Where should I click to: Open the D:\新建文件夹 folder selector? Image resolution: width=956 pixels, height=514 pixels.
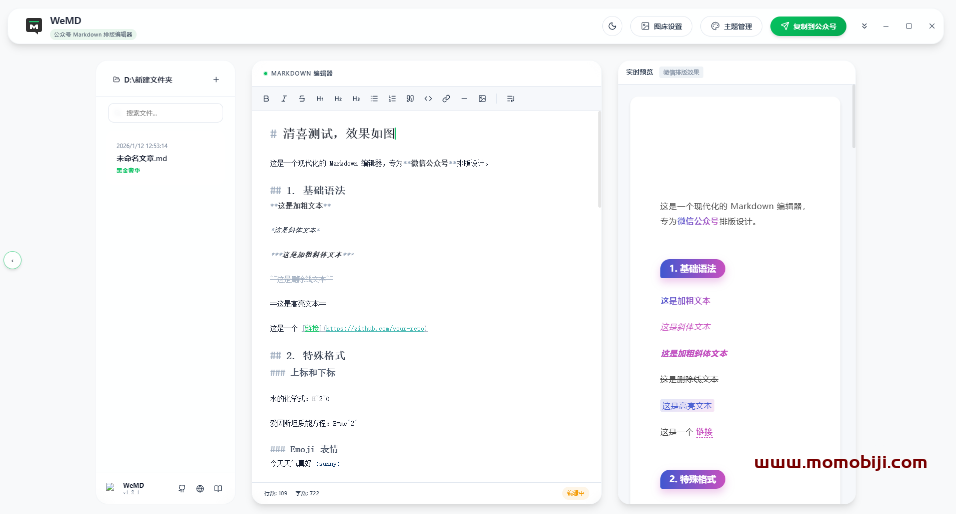click(143, 79)
